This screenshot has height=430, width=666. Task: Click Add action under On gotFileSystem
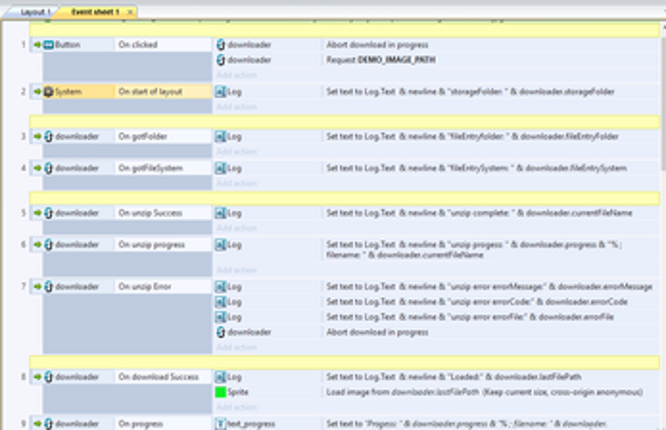point(237,183)
